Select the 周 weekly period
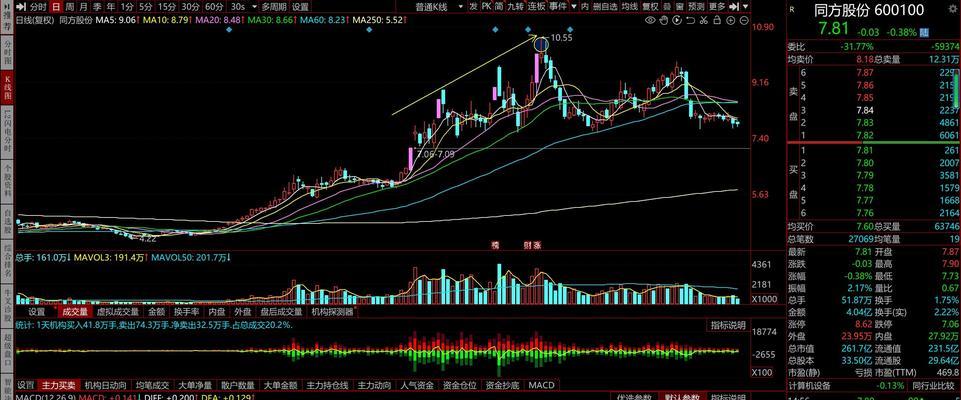Image resolution: width=961 pixels, height=400 pixels. point(70,7)
